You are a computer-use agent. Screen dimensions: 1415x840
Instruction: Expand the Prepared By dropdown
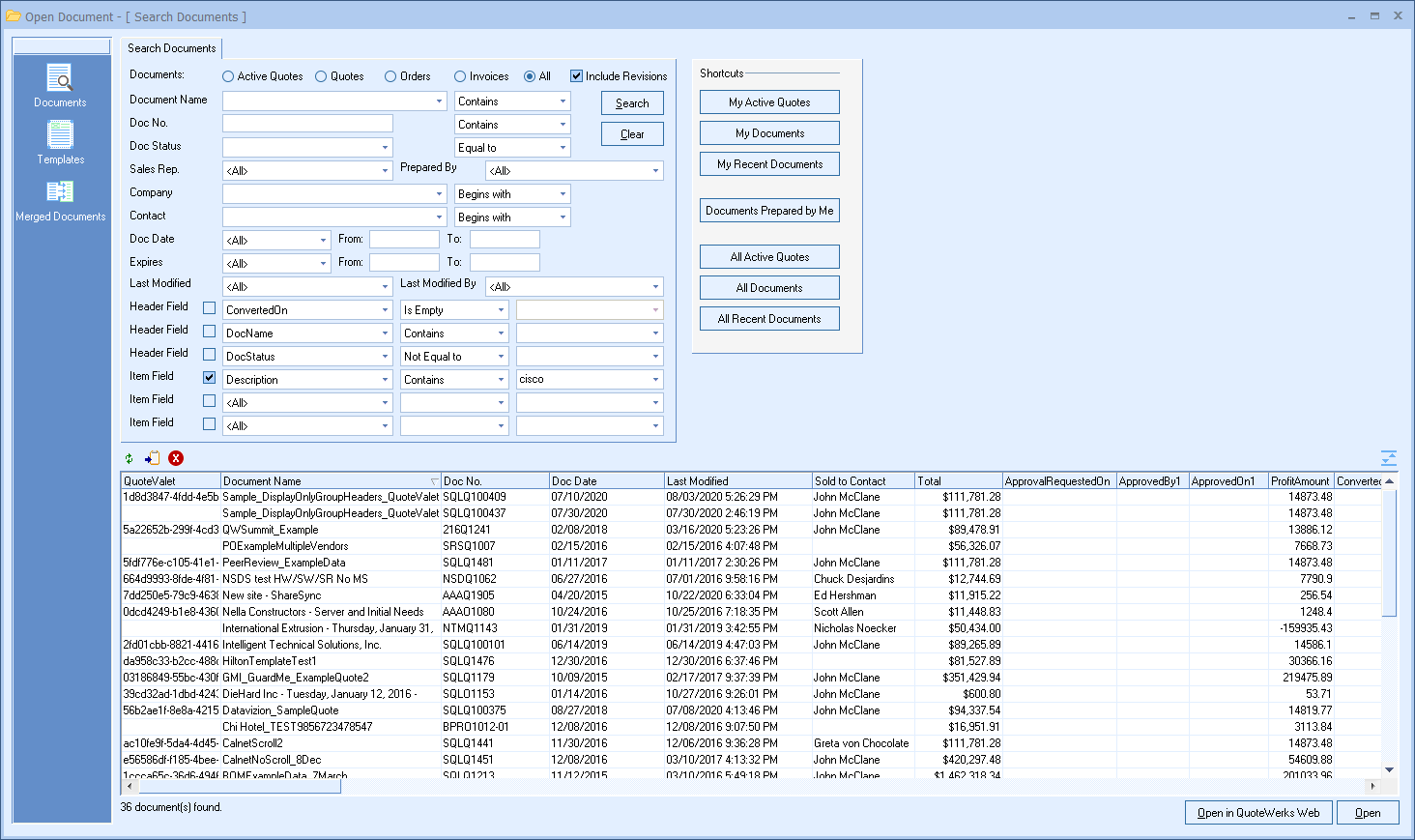[x=655, y=171]
